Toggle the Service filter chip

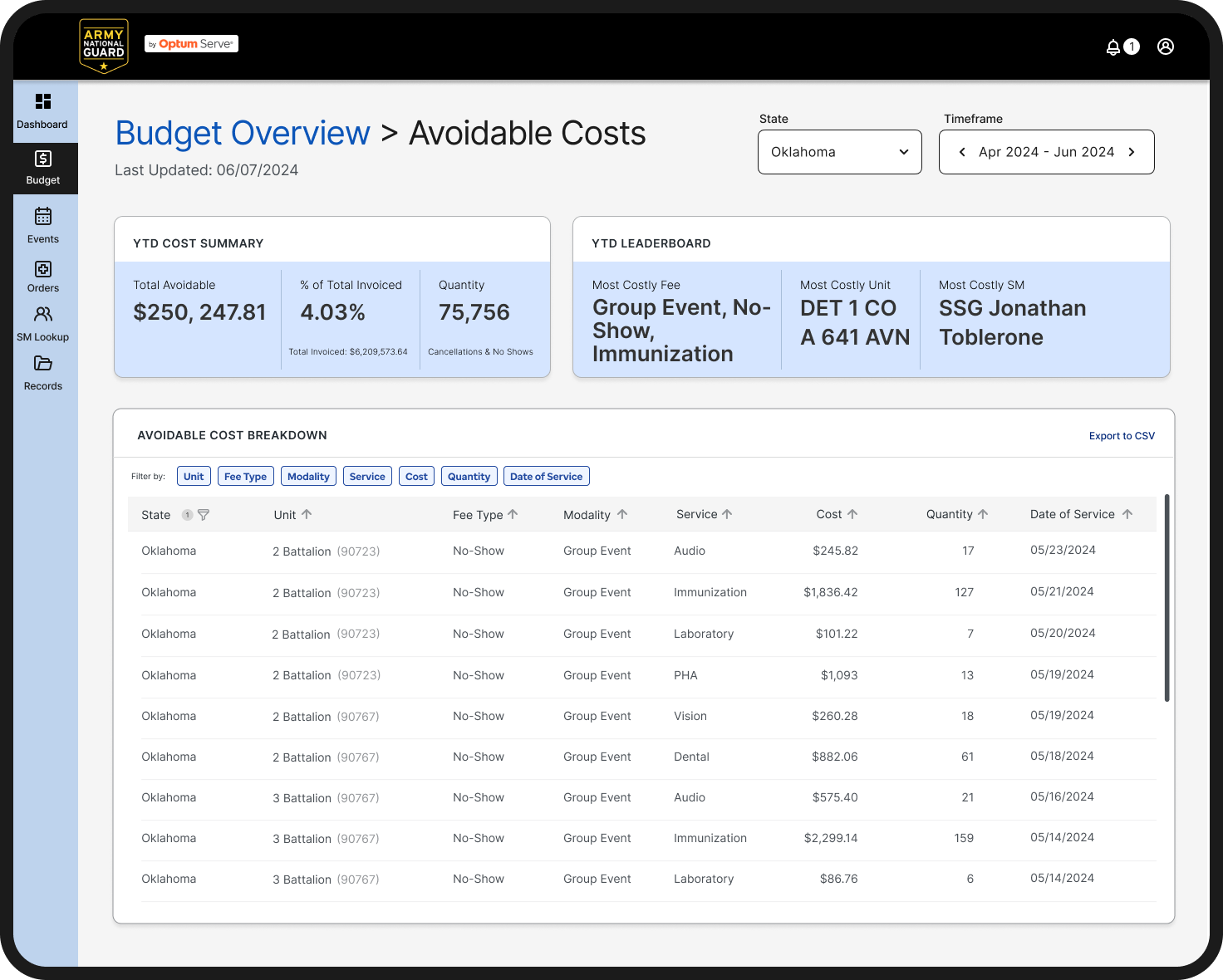pyautogui.click(x=367, y=476)
